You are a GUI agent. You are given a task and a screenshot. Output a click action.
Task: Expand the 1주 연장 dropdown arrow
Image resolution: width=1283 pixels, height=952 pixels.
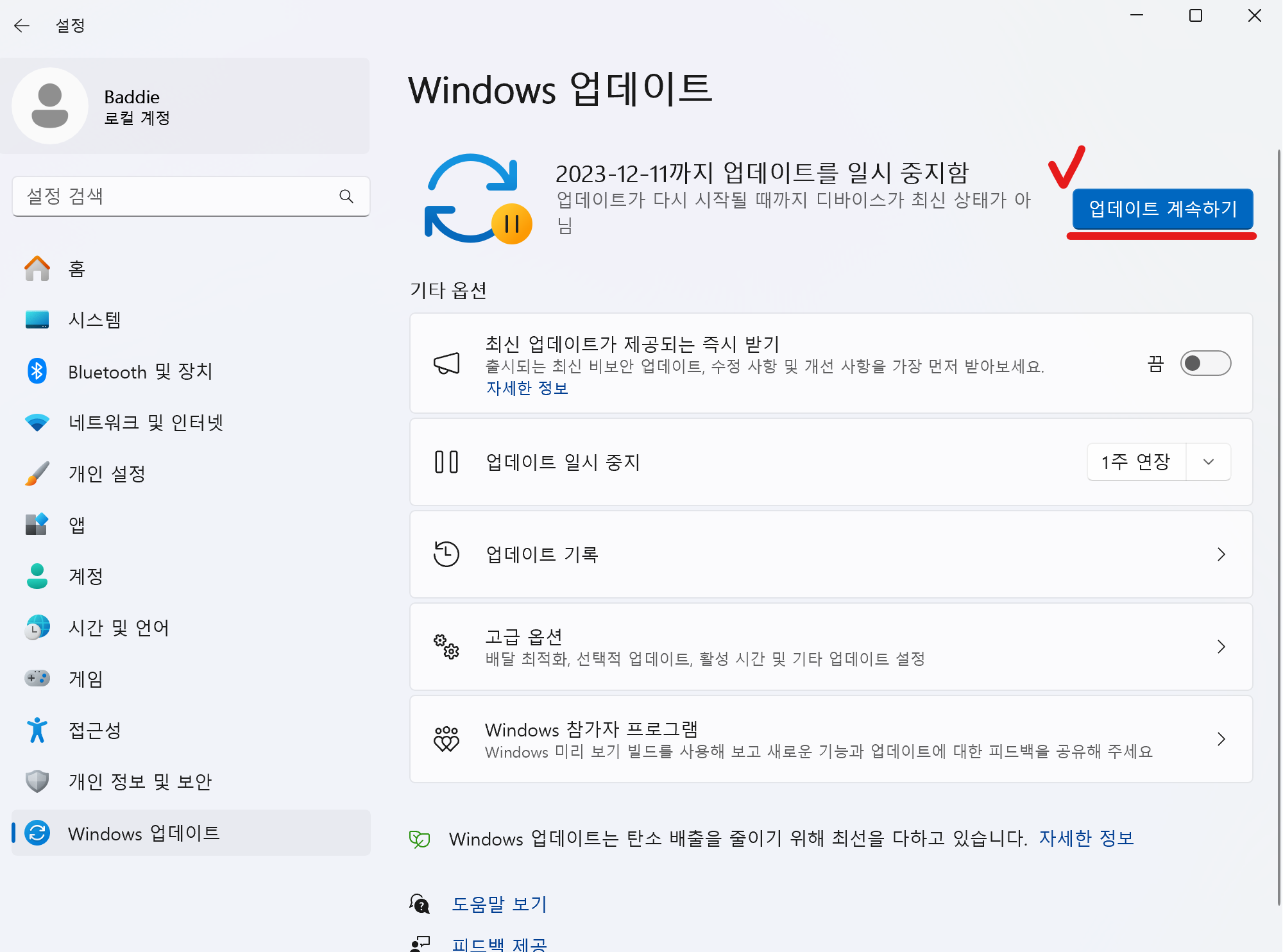tap(1209, 462)
